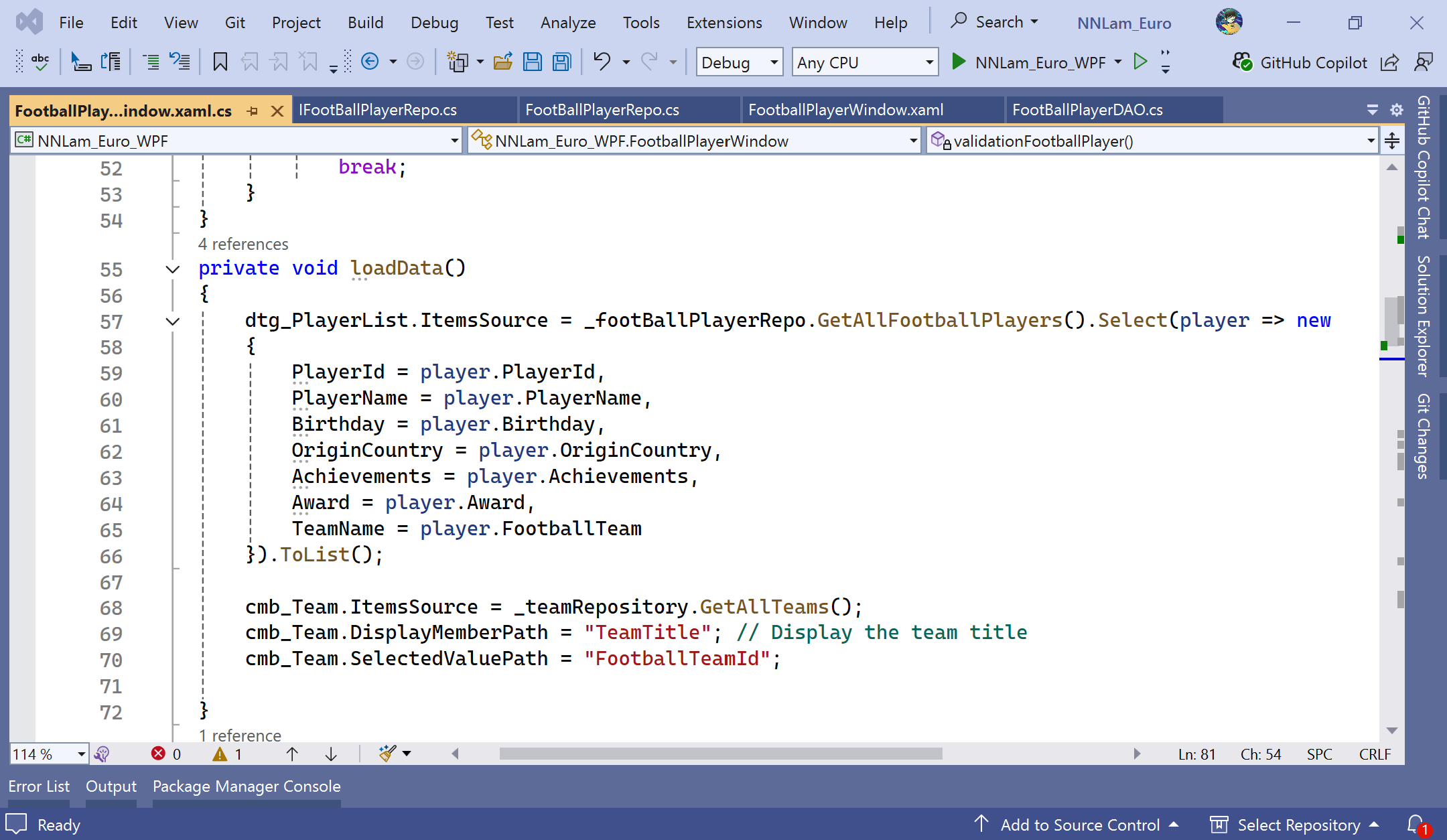Click the share icon next to GitHub Copilot

1390,62
